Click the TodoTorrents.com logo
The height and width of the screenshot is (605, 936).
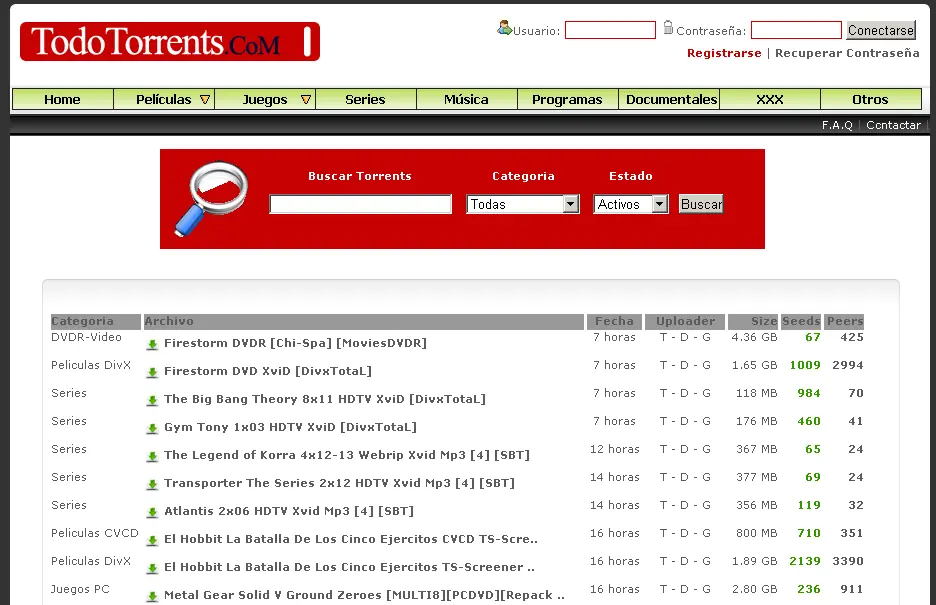click(170, 42)
